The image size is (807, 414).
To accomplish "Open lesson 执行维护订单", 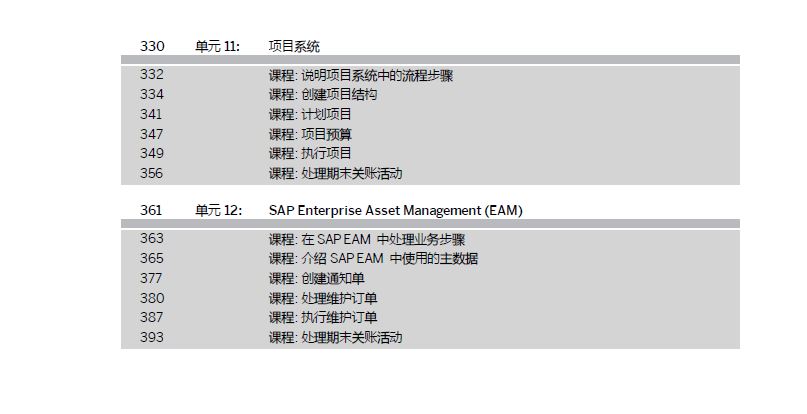I will pos(323,318).
